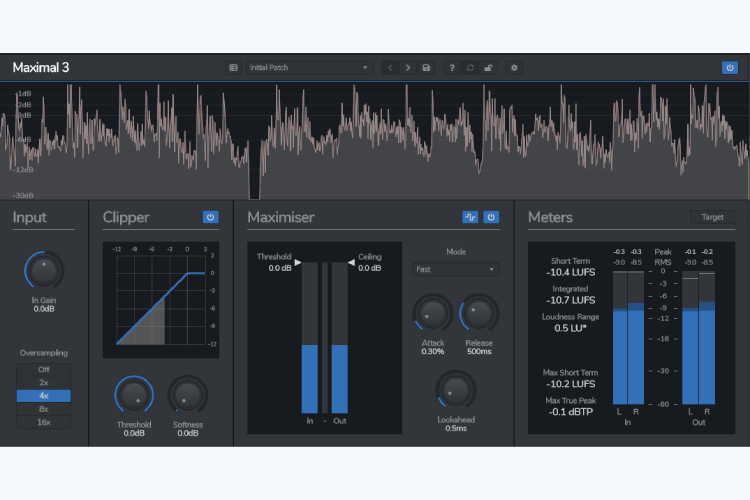Go to previous preset arrow
This screenshot has width=750, height=500.
(390, 68)
